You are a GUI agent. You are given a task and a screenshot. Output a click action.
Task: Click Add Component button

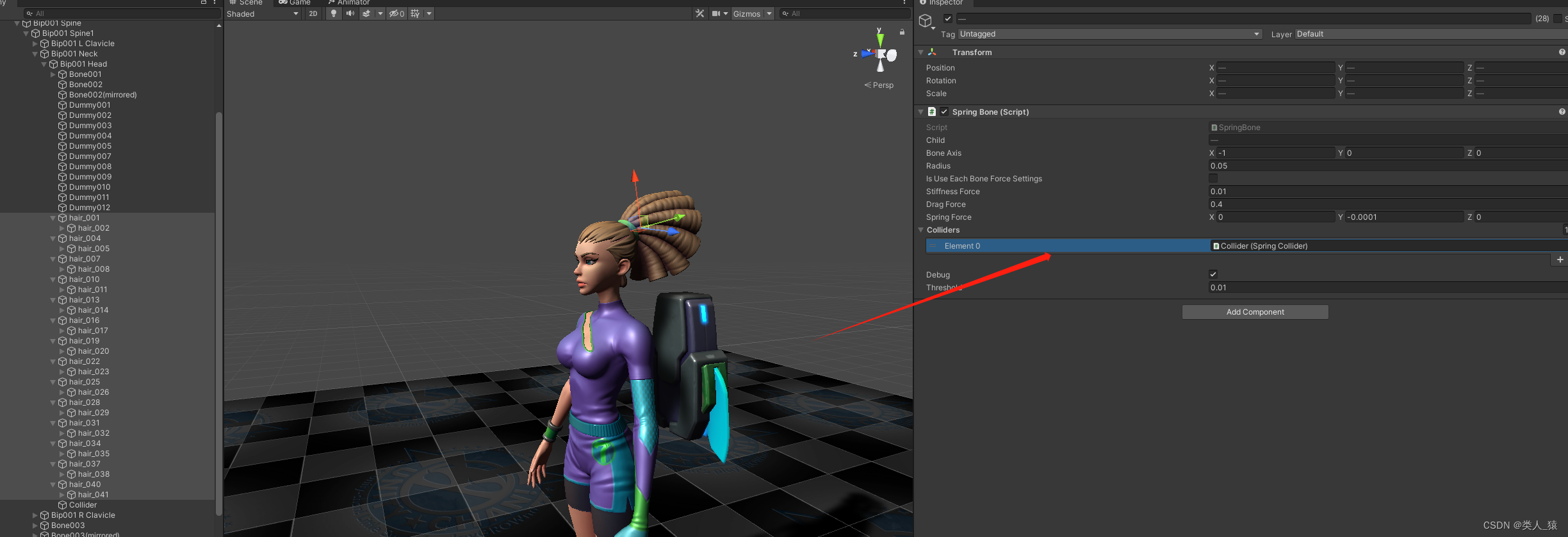[1255, 312]
